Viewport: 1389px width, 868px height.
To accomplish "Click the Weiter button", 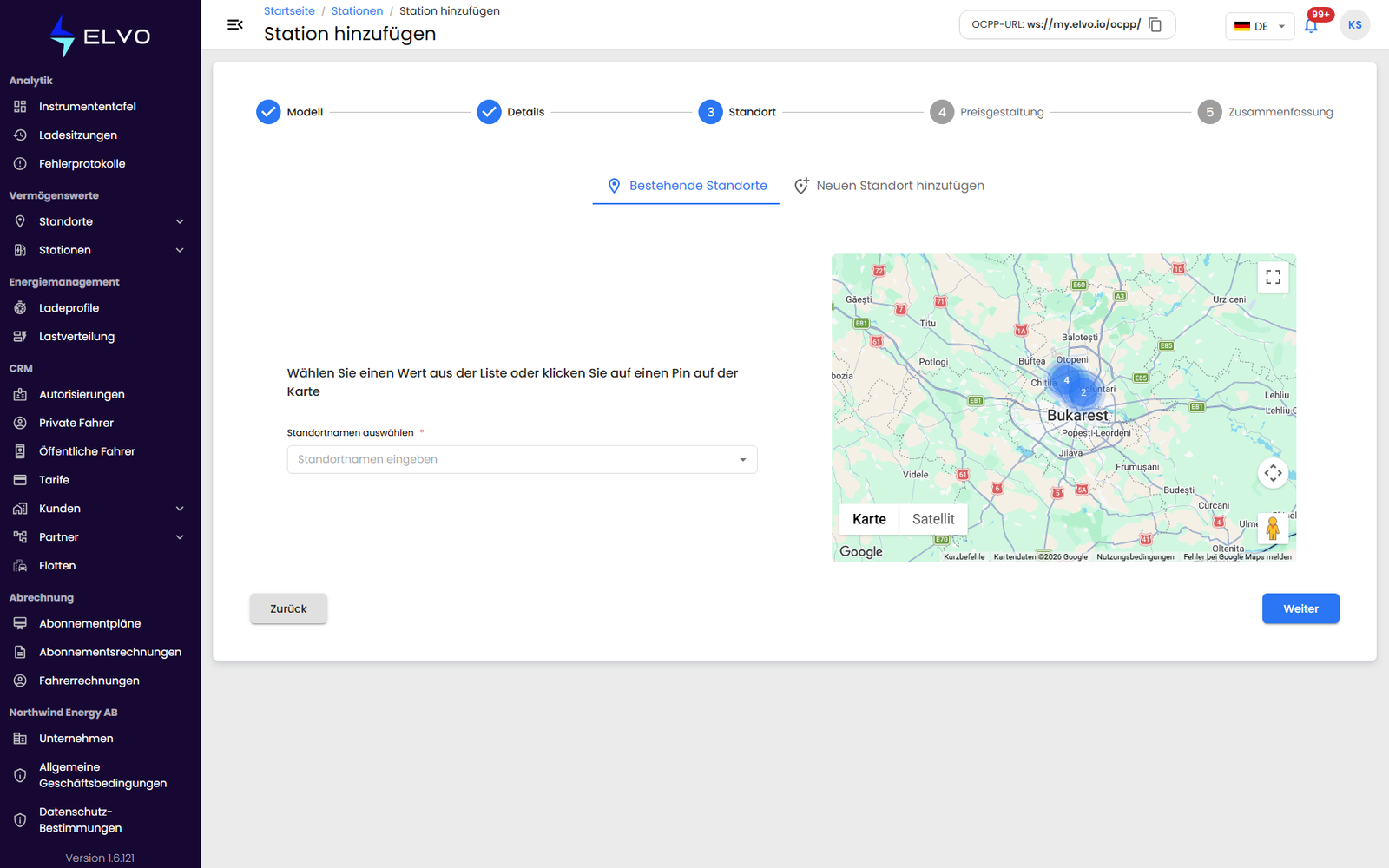I will pyautogui.click(x=1300, y=608).
